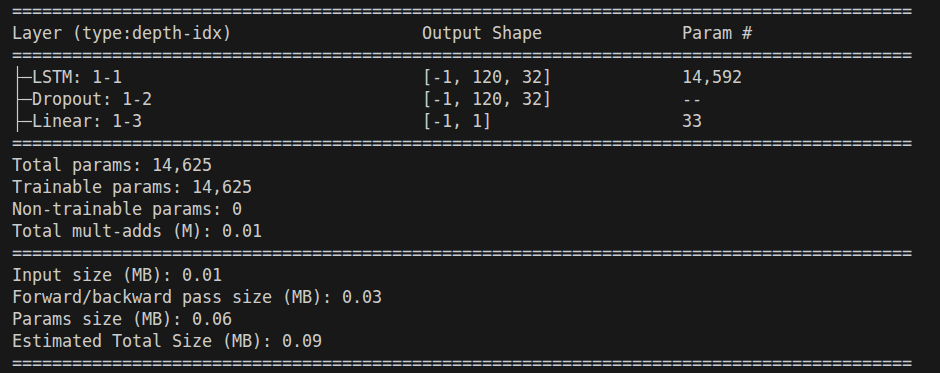This screenshot has width=940, height=373.
Task: Click the Linear param count 33
Action: click(x=692, y=121)
